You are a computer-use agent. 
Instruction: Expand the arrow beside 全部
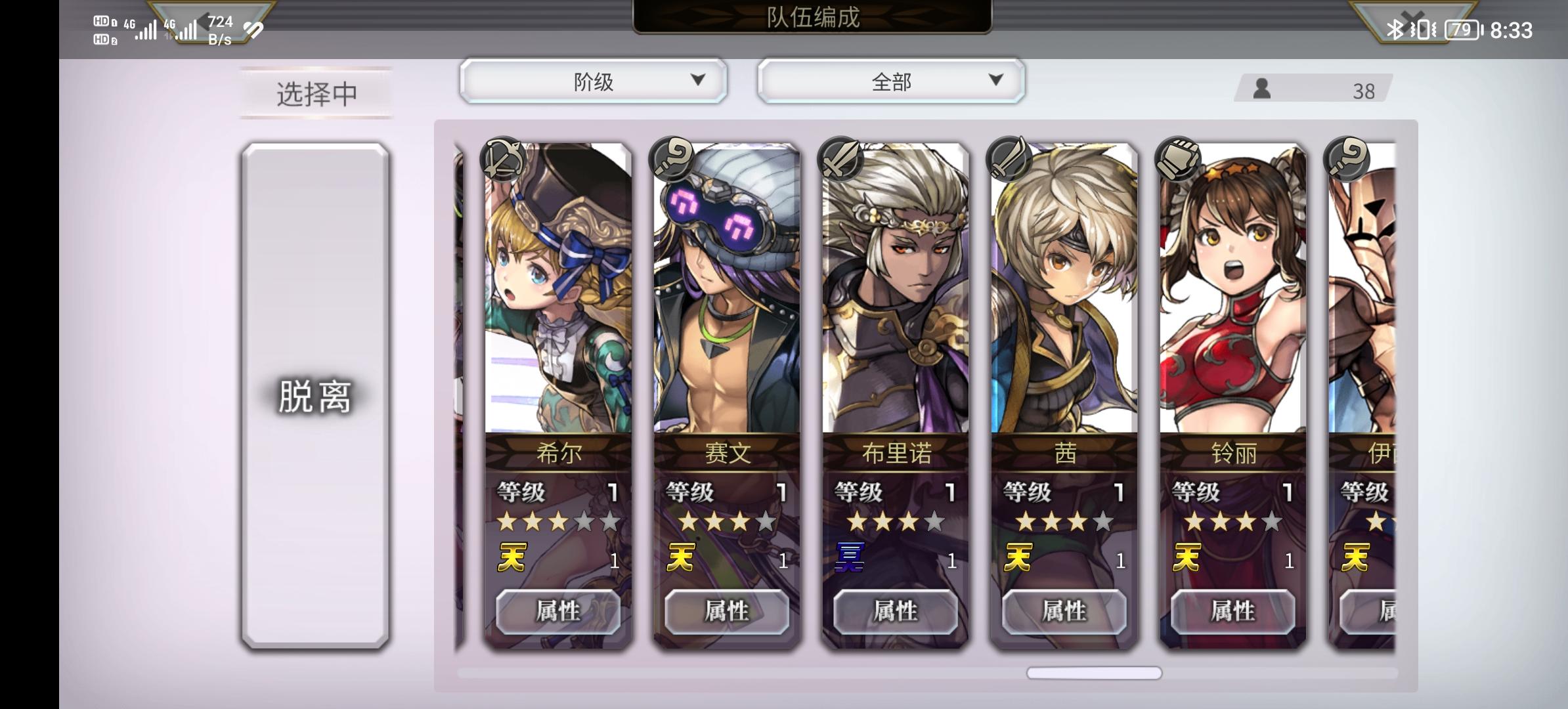click(x=995, y=79)
